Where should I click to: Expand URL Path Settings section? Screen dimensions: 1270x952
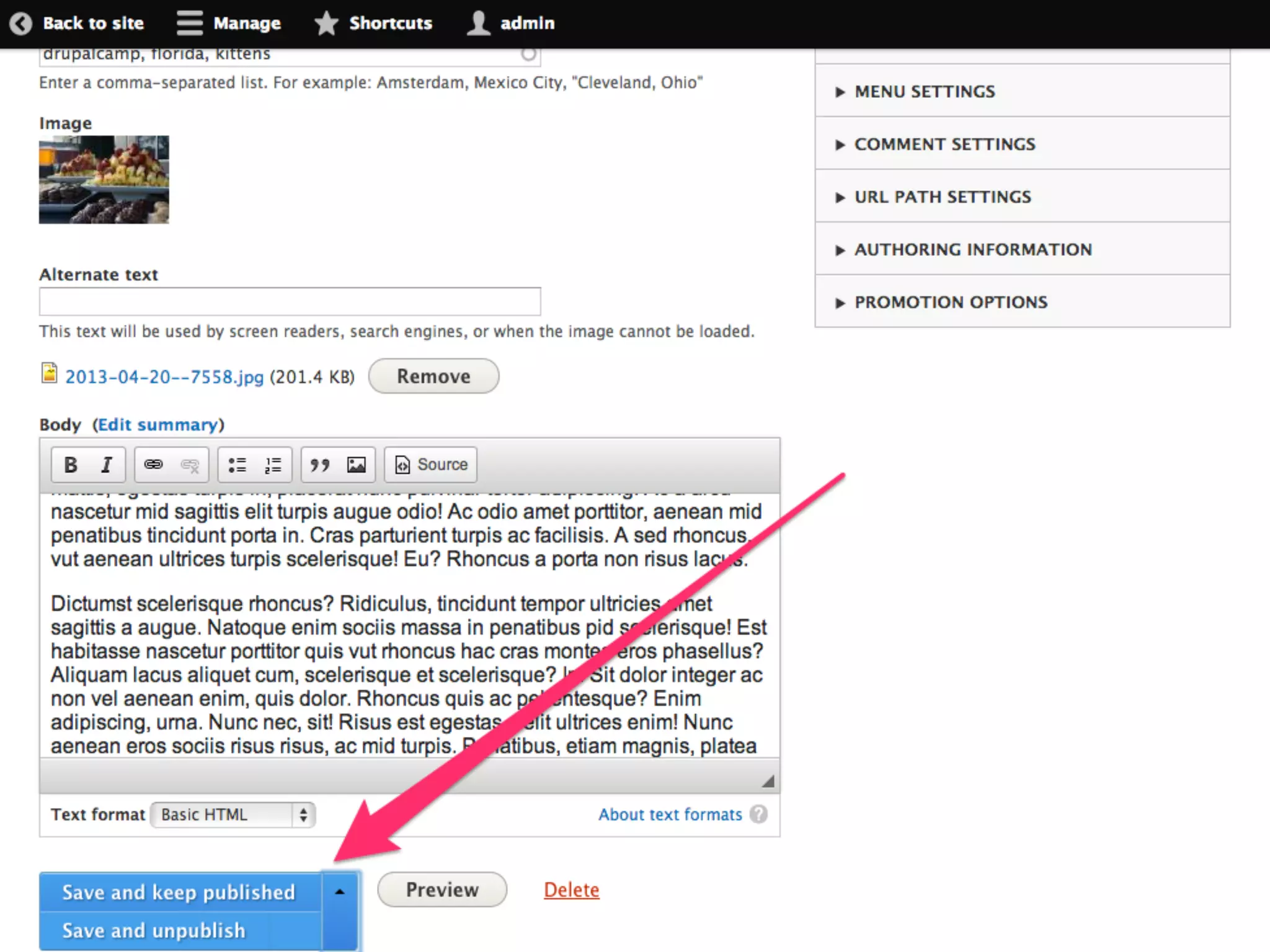pyautogui.click(x=942, y=197)
